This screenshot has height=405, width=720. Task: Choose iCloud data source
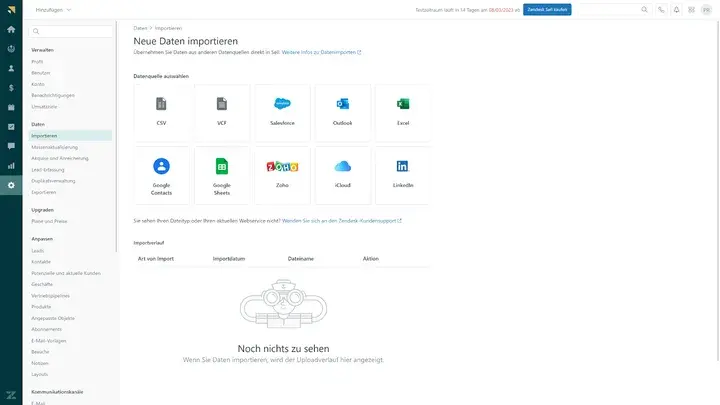click(343, 175)
